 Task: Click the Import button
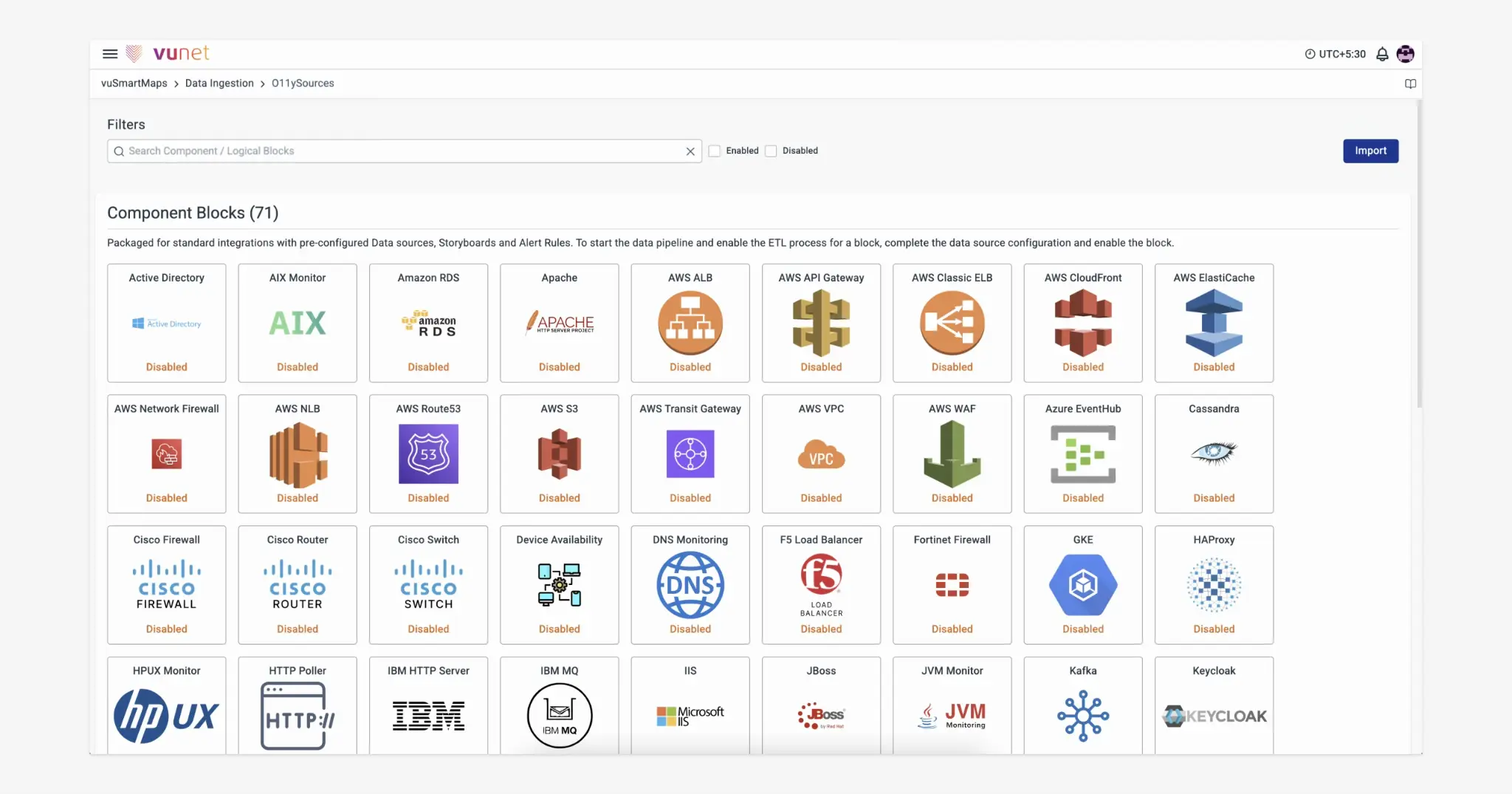(1370, 151)
